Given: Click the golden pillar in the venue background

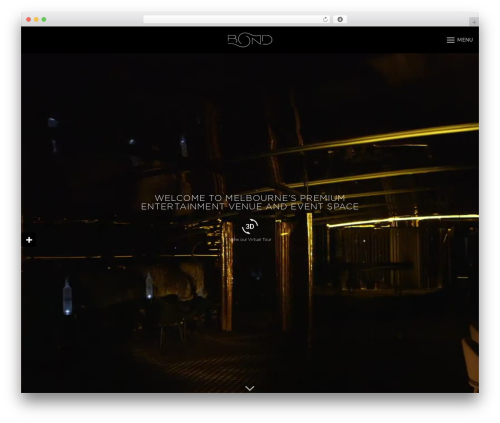Looking at the screenshot, I should tap(227, 276).
